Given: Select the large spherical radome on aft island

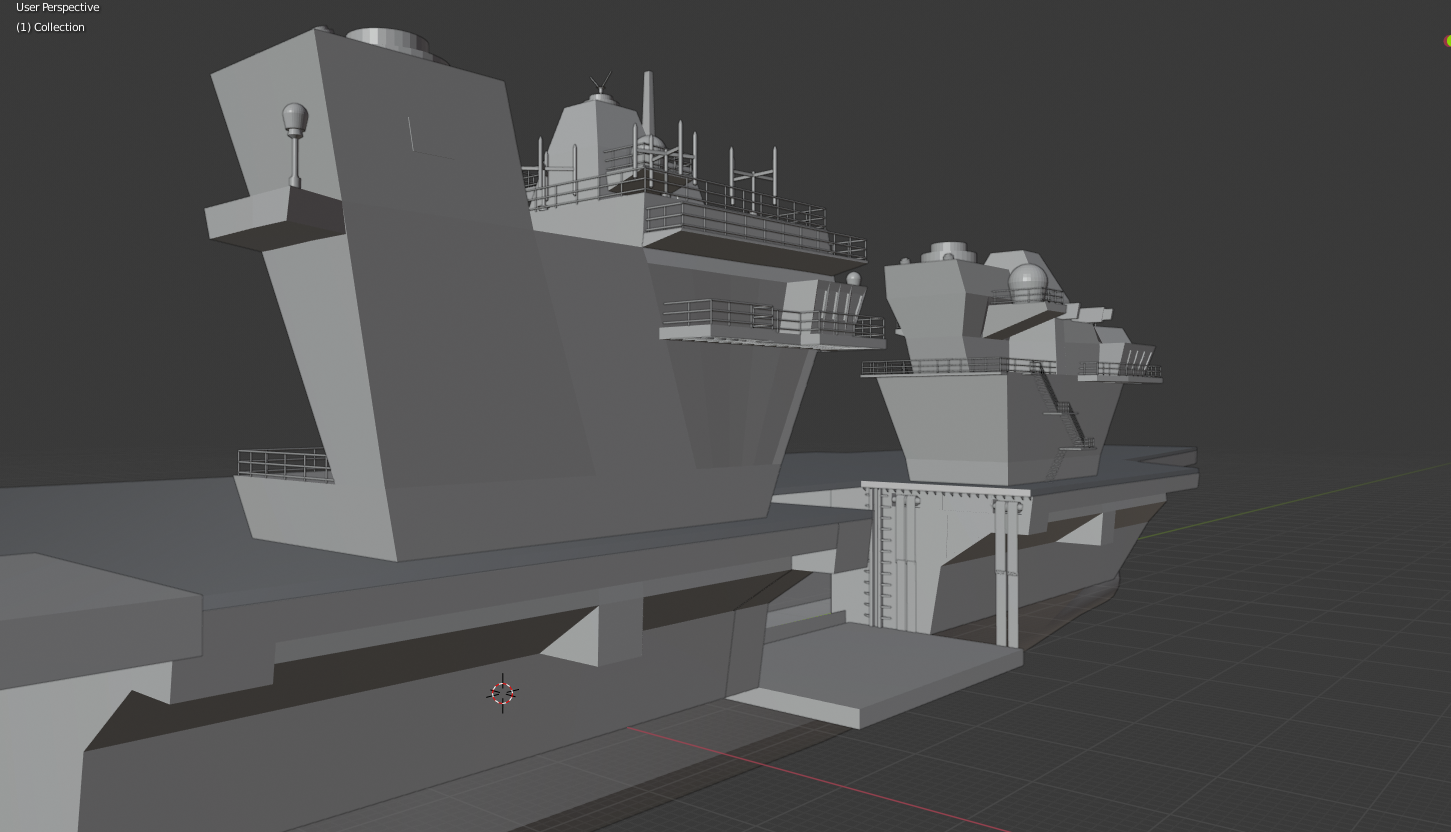Looking at the screenshot, I should pyautogui.click(x=1027, y=283).
